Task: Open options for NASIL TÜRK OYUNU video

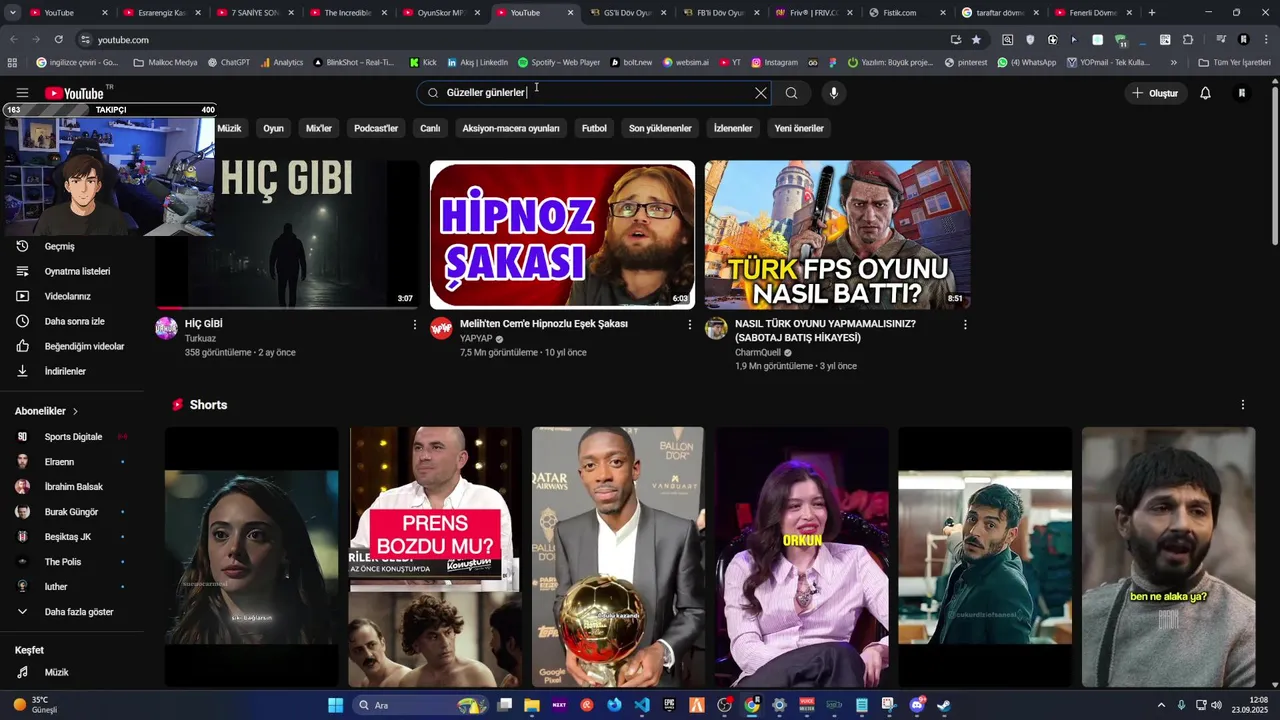Action: pyautogui.click(x=965, y=325)
